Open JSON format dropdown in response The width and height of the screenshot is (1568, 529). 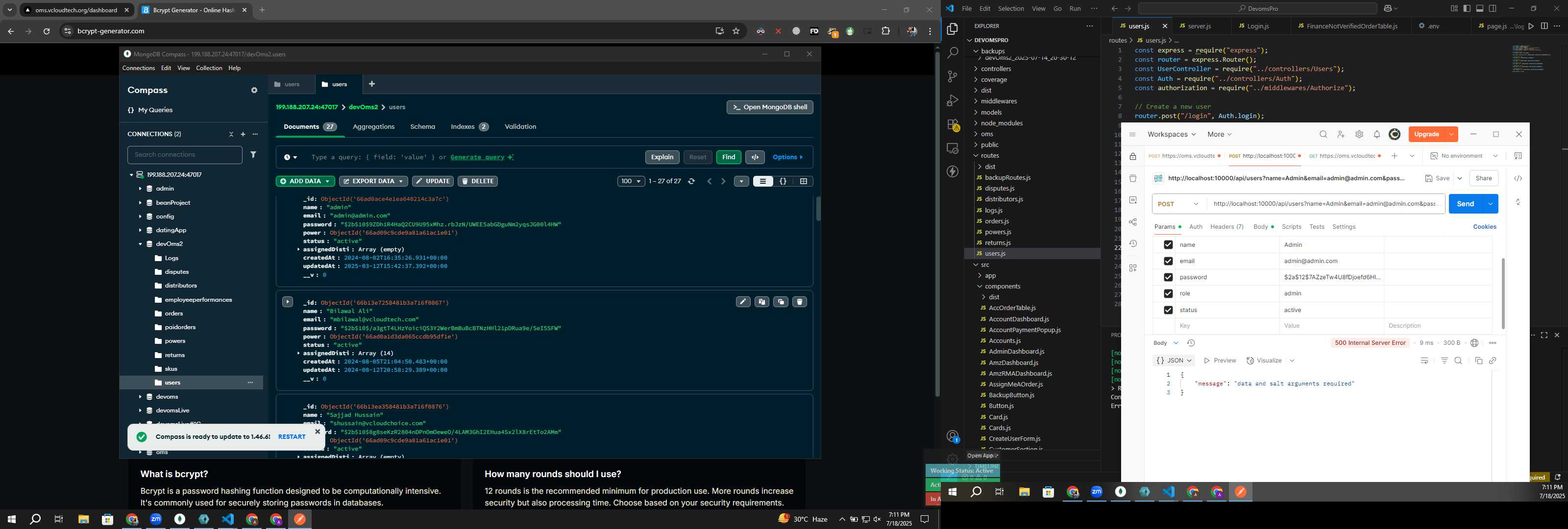pyautogui.click(x=1174, y=361)
